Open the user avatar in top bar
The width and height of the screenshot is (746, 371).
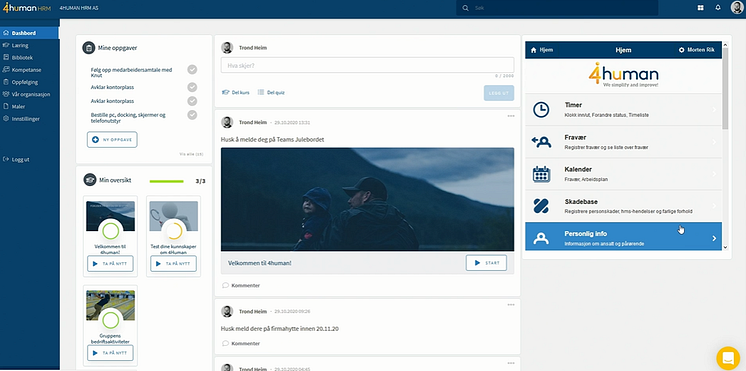(x=737, y=8)
